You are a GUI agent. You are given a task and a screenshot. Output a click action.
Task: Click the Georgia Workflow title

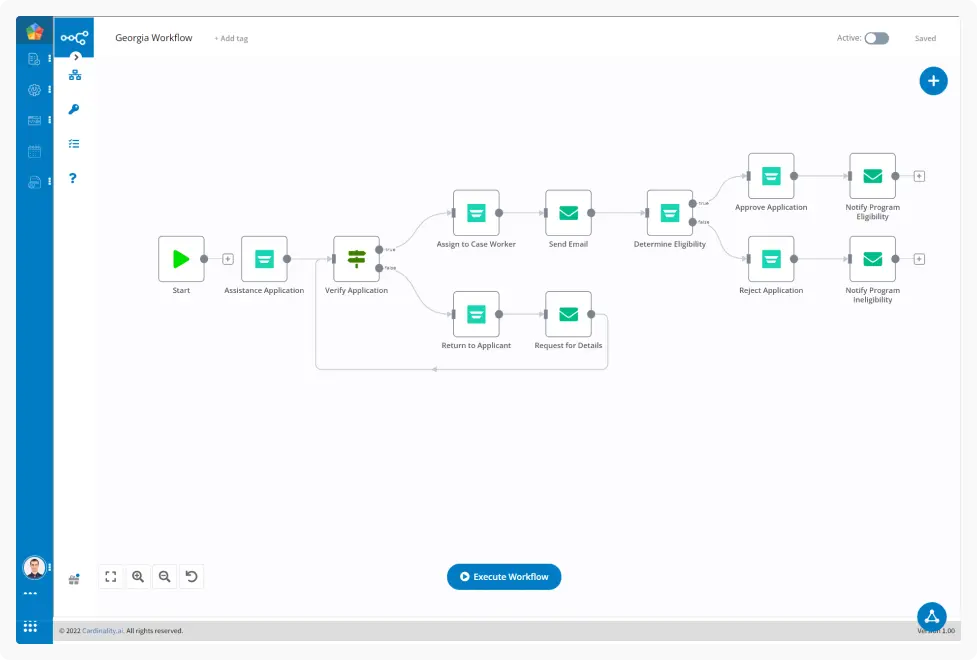[x=154, y=38]
